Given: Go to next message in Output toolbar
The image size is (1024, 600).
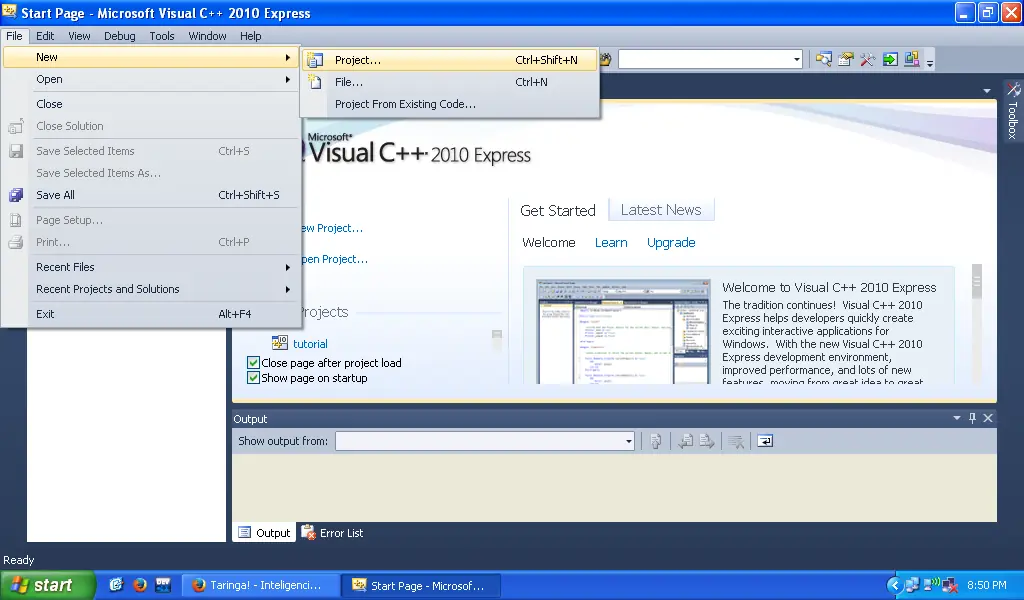Looking at the screenshot, I should click(707, 441).
